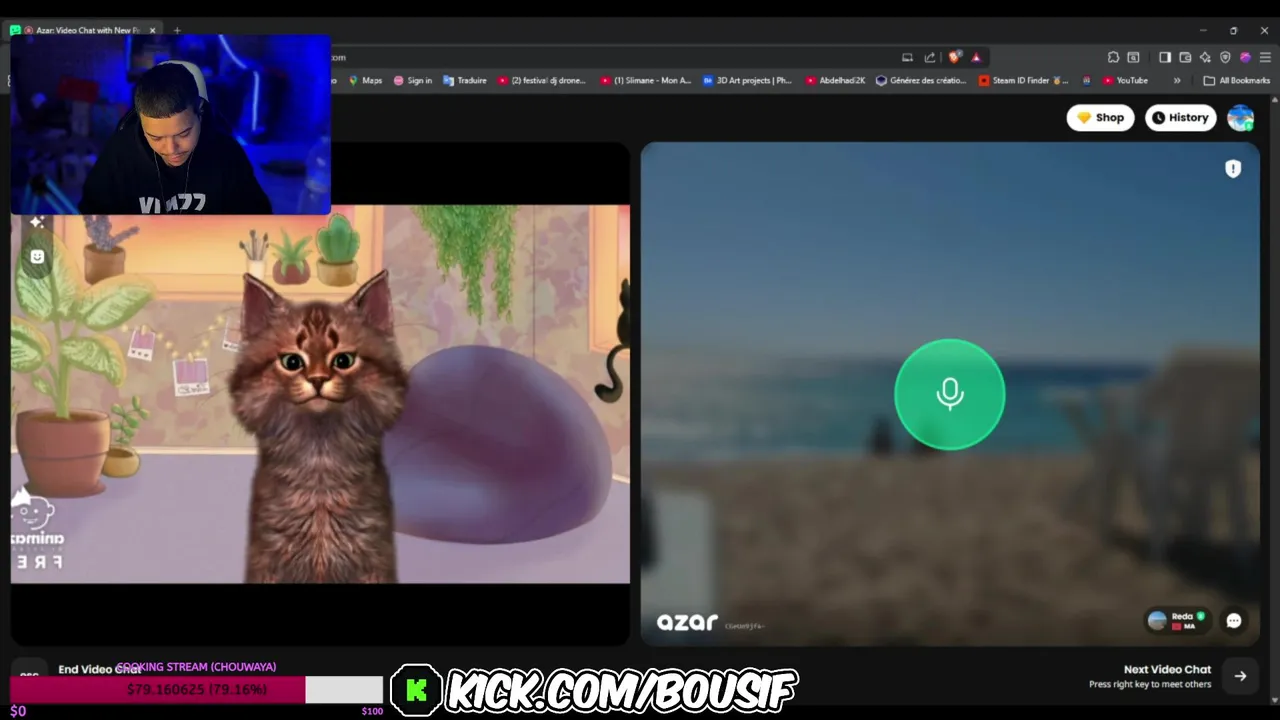Open the Brave Rewards triangle icon
The image size is (1280, 720).
coord(976,57)
